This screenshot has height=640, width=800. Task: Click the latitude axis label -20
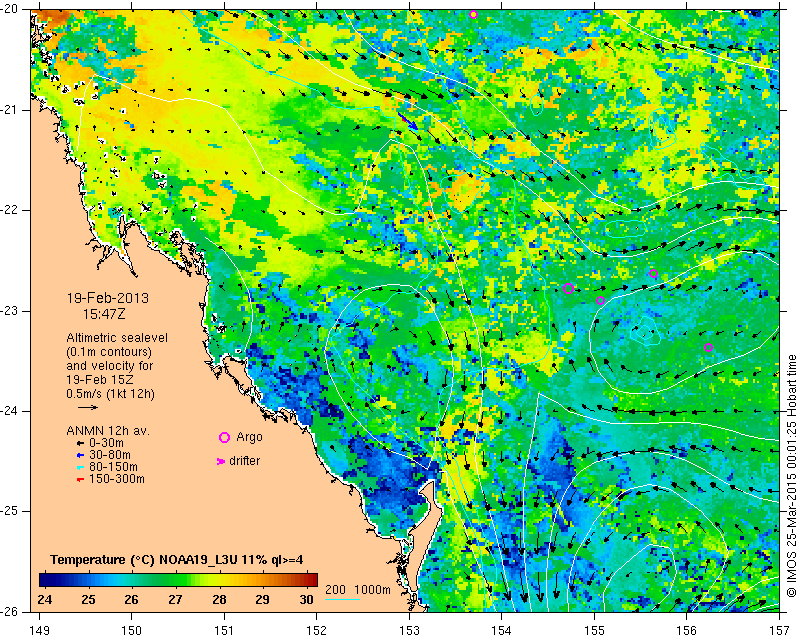pyautogui.click(x=11, y=10)
